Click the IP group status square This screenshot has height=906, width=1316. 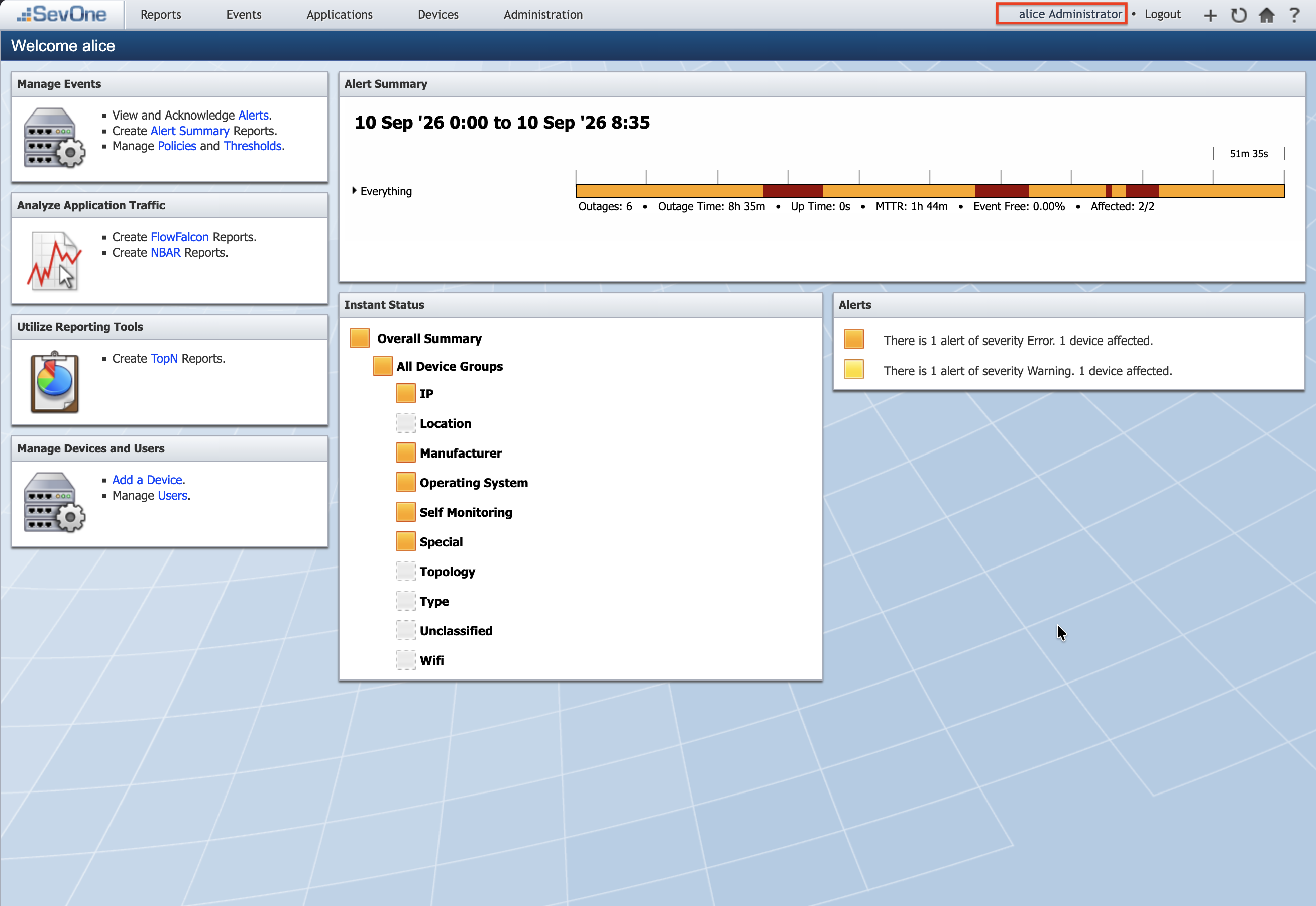click(405, 393)
